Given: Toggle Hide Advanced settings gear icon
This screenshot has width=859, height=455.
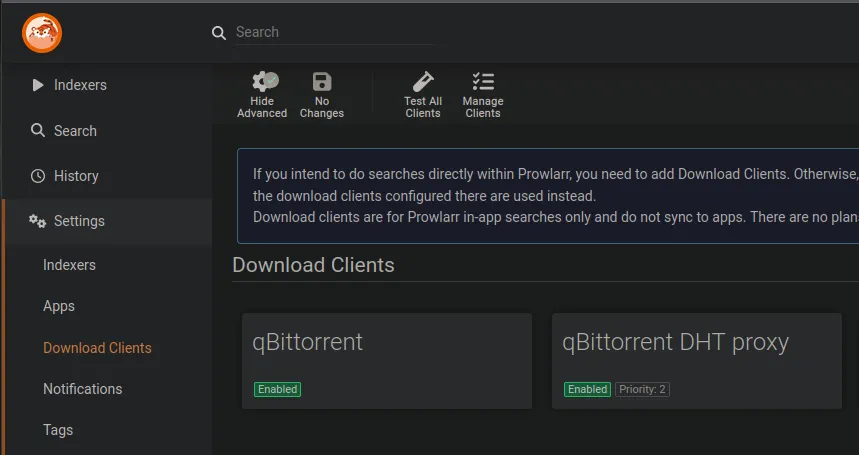Looking at the screenshot, I should tap(263, 83).
